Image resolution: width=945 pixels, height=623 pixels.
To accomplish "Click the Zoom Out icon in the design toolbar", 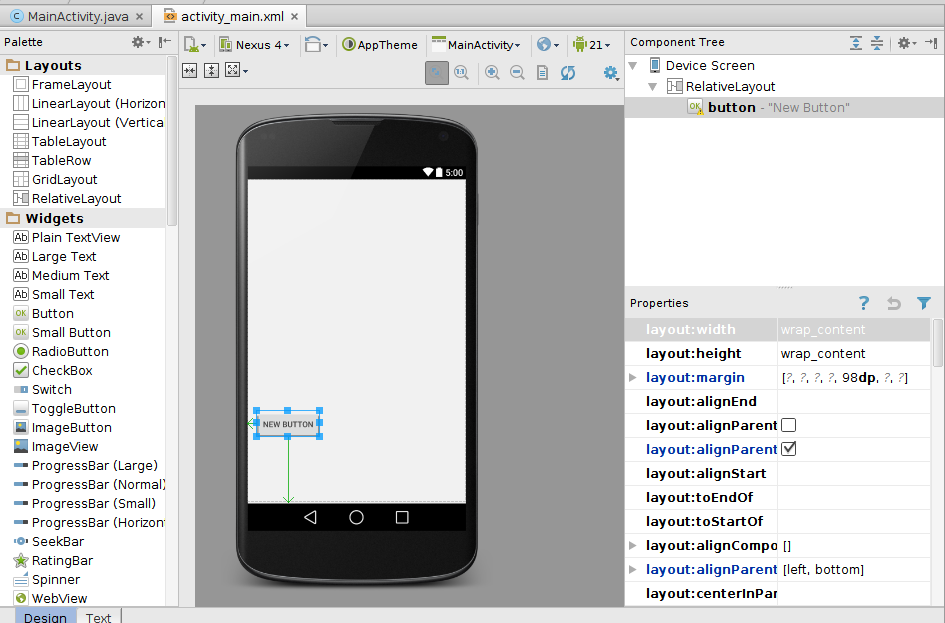I will tap(517, 73).
